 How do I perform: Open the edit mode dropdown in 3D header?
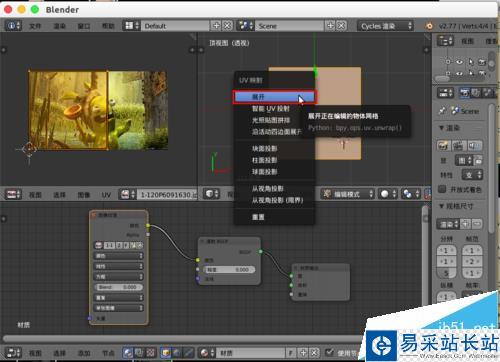[348, 194]
